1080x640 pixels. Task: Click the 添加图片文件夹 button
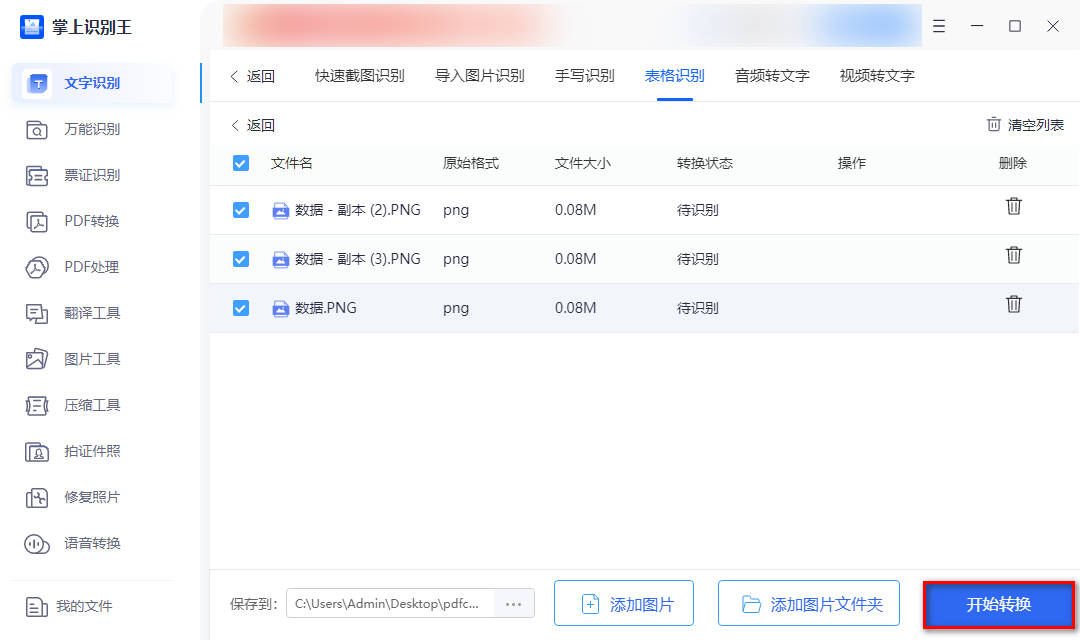click(809, 603)
